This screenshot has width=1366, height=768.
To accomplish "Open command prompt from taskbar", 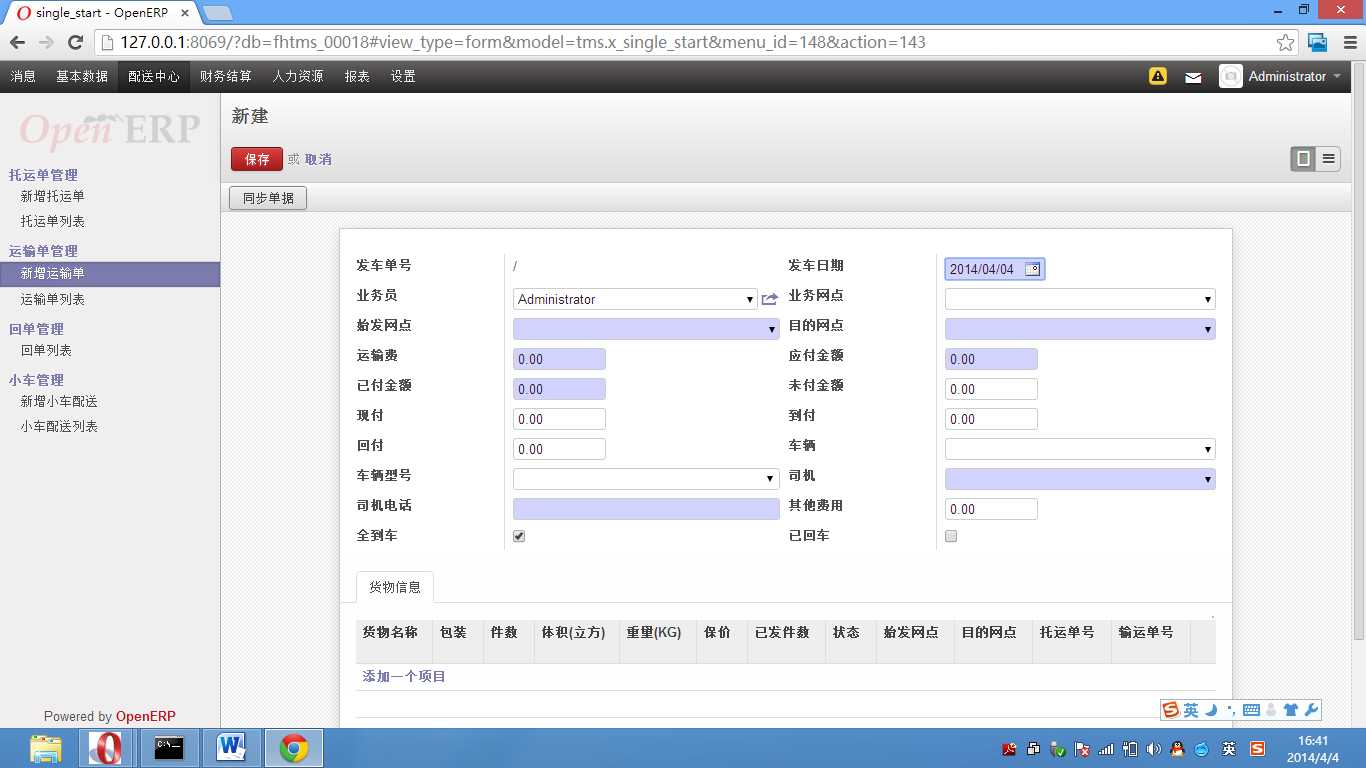I will pyautogui.click(x=168, y=748).
